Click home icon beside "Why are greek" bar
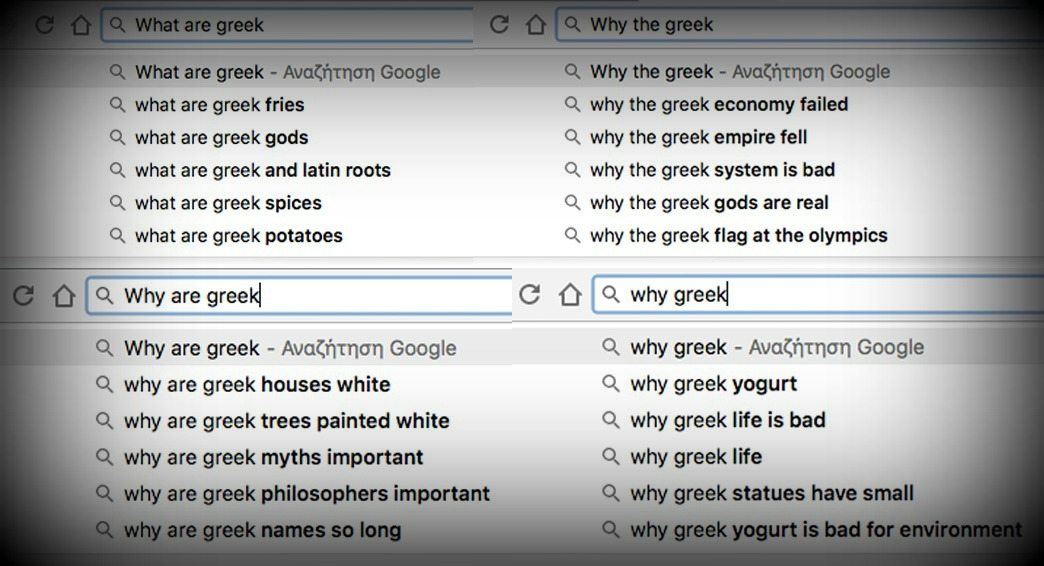The height and width of the screenshot is (566, 1044). [63, 296]
